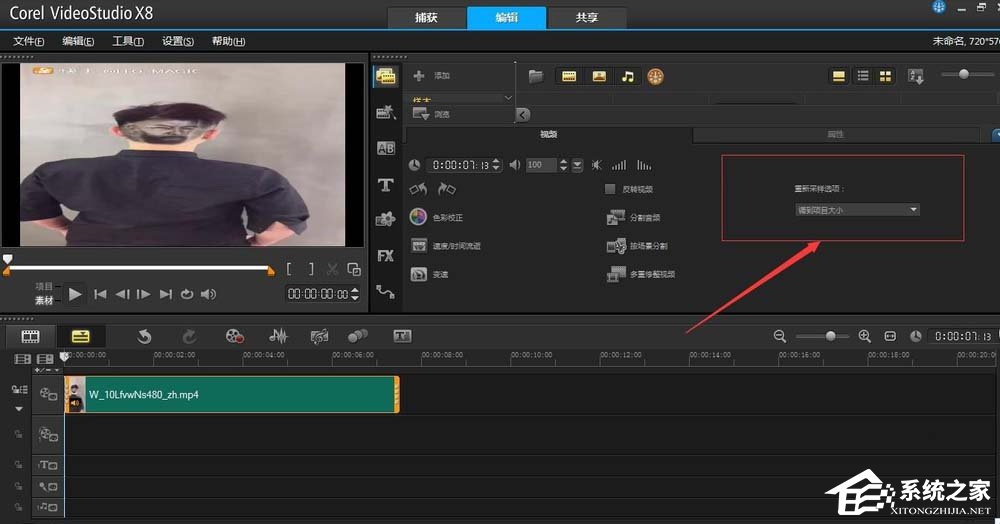
Task: Open the File (文件) menu
Action: coord(28,41)
